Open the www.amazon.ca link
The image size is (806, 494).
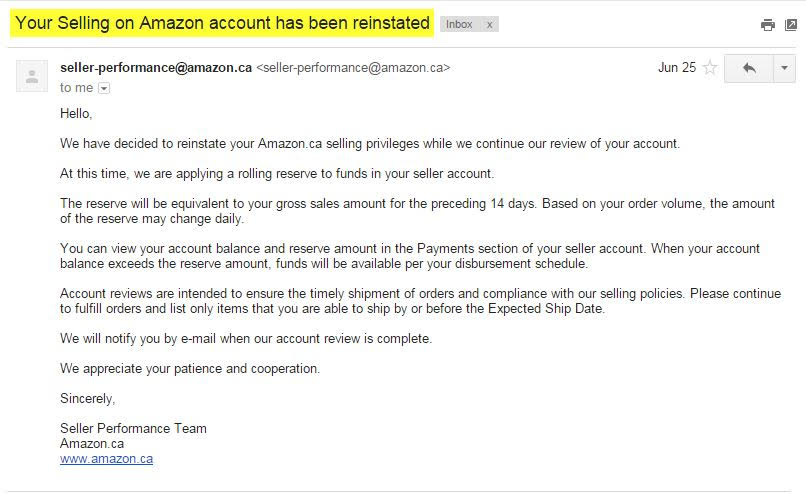[106, 459]
